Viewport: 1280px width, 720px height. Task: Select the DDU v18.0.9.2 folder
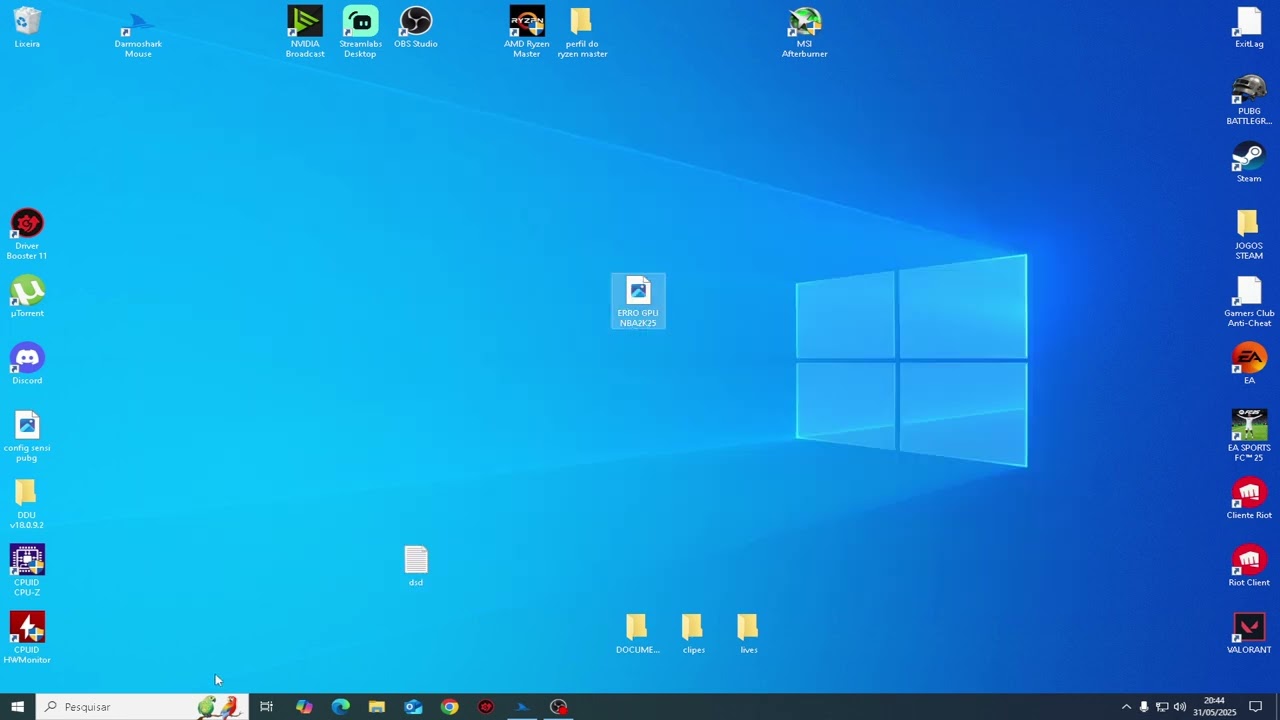27,504
